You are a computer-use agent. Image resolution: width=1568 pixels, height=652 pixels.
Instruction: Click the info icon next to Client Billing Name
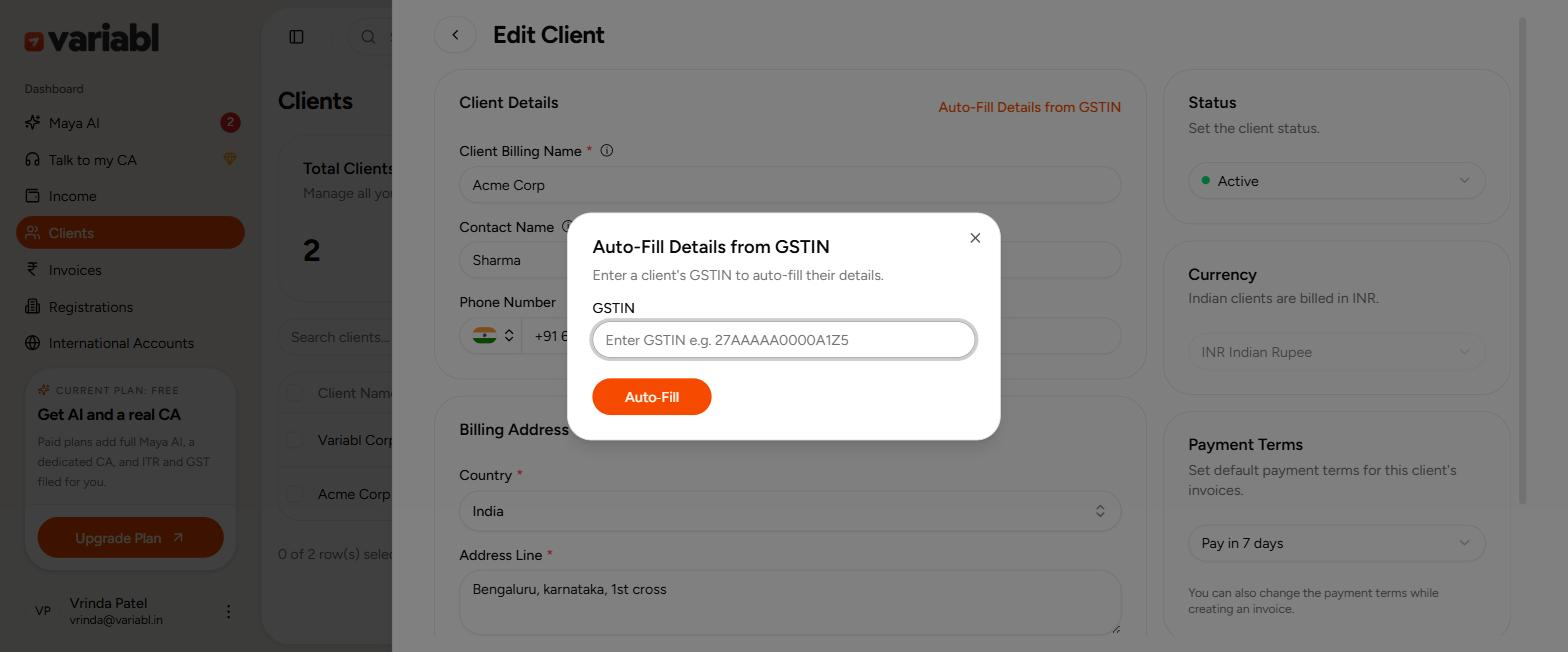(x=606, y=151)
